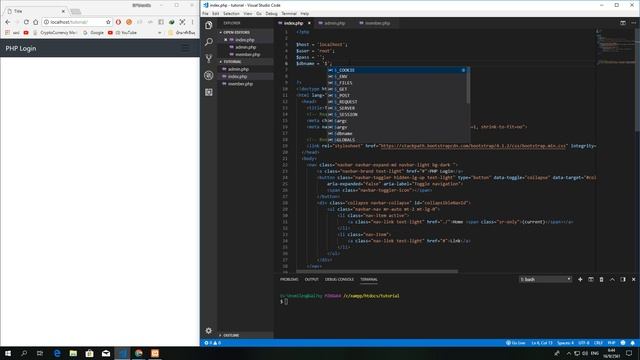Switch to the admin.php editor tab
This screenshot has height=360, width=640.
click(x=334, y=23)
